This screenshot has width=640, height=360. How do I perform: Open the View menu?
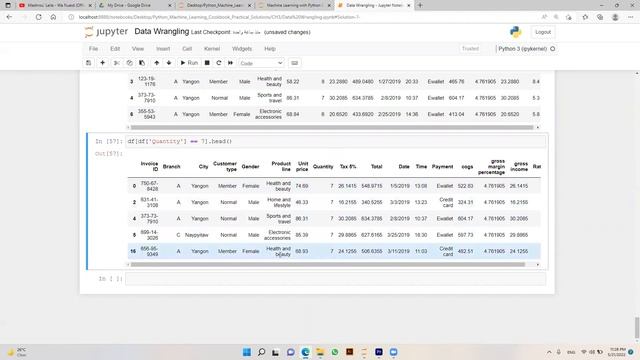coord(138,49)
